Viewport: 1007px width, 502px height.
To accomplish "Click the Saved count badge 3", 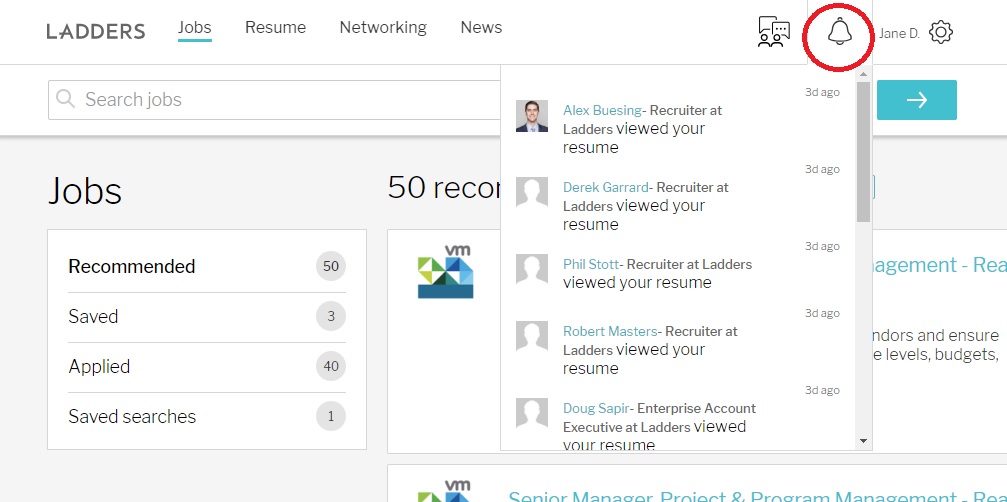I will [331, 316].
